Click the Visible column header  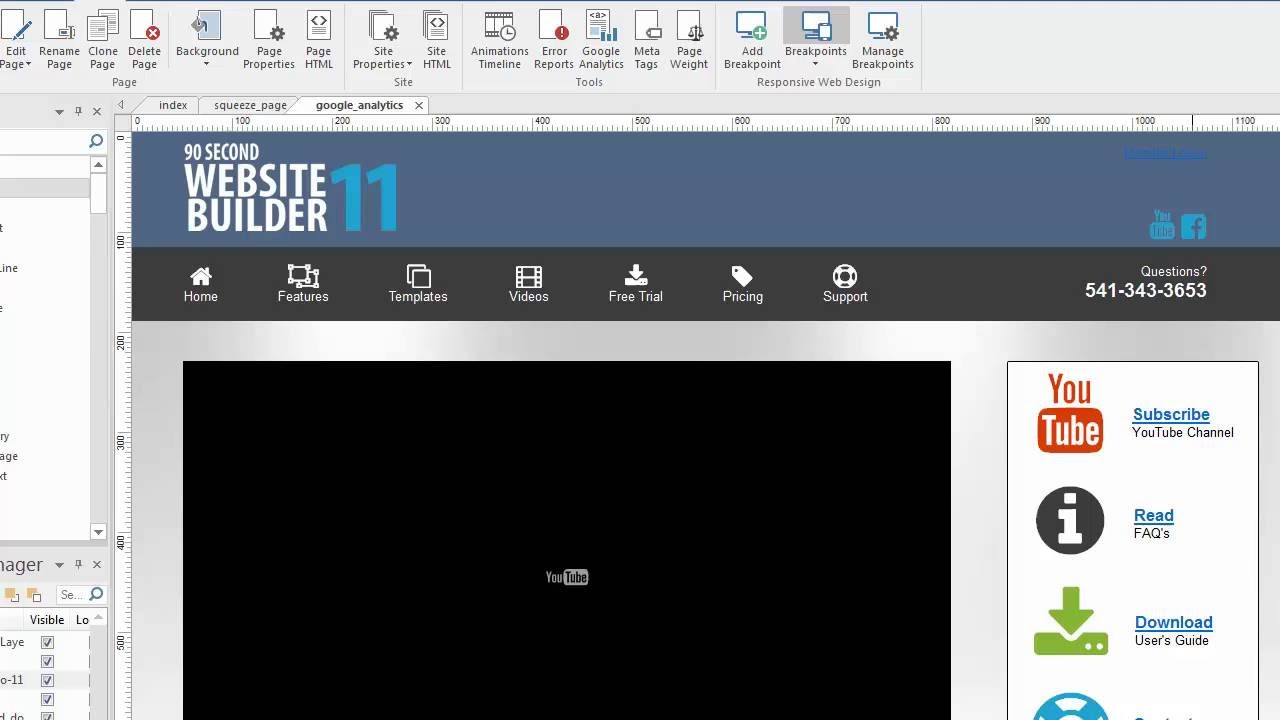point(47,620)
